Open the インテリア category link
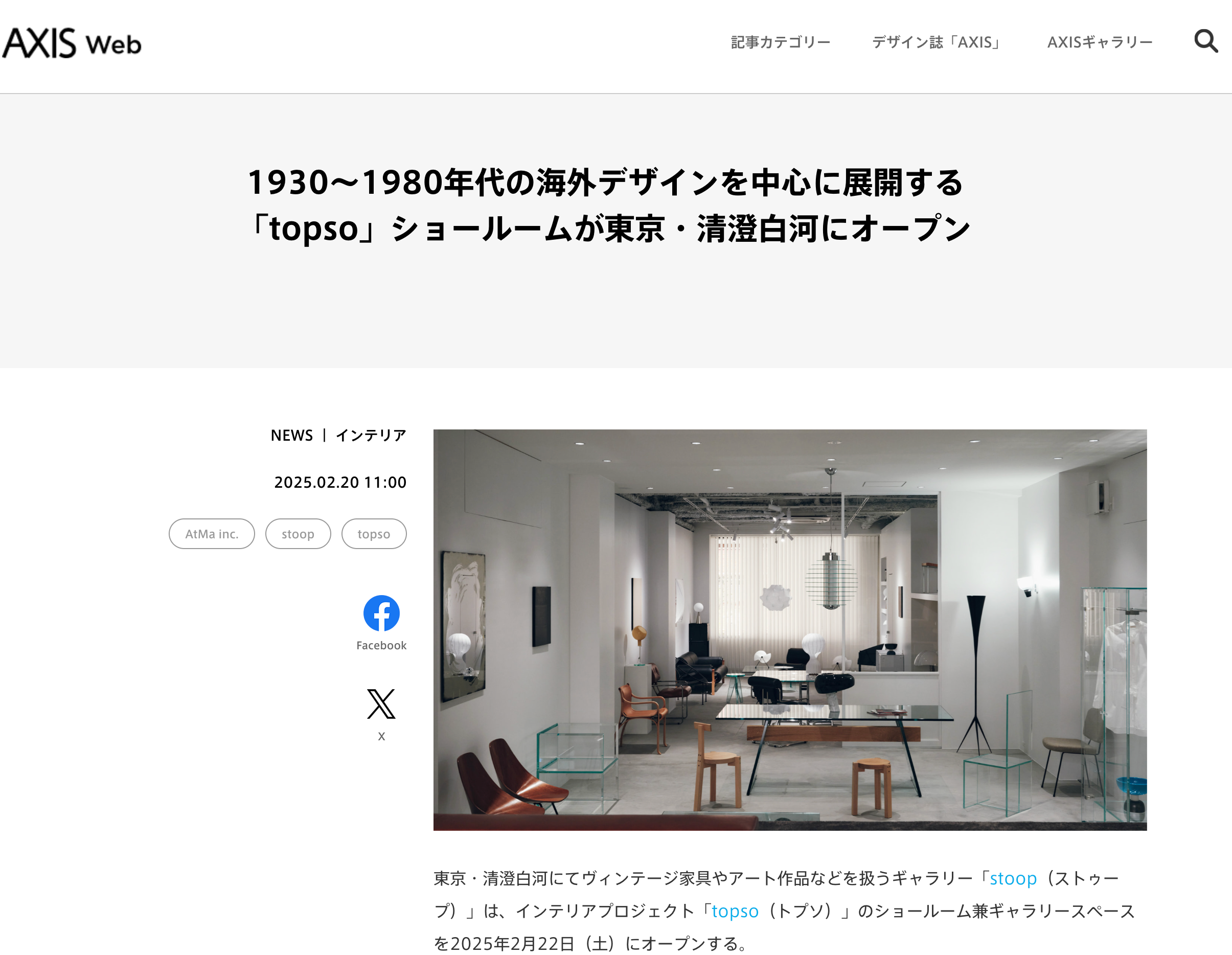The height and width of the screenshot is (955, 1232). point(371,436)
